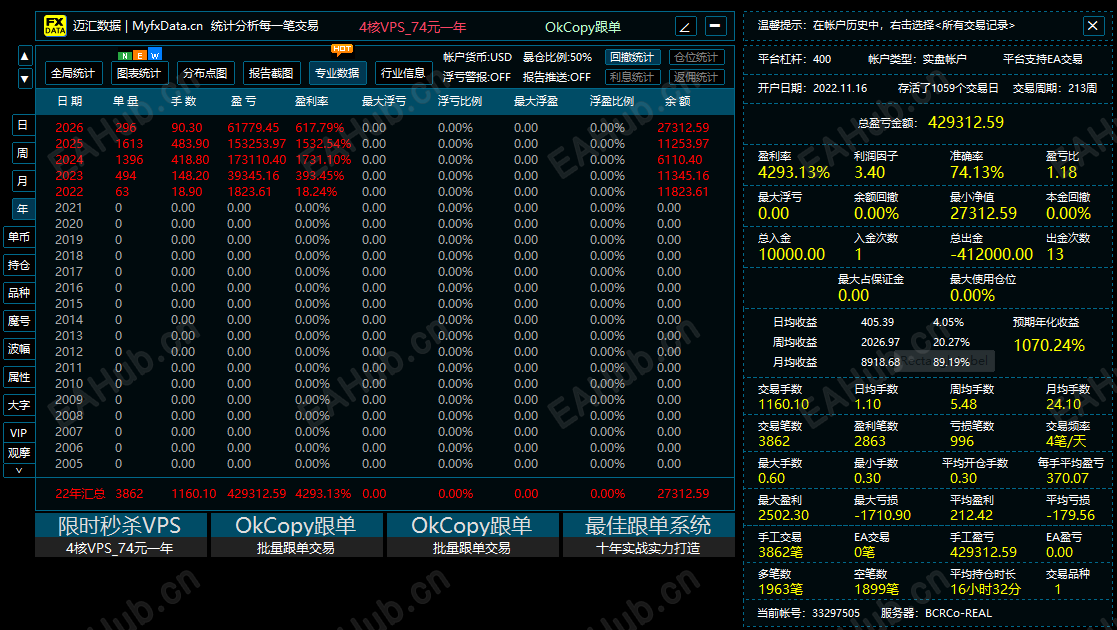The image size is (1117, 630).
Task: Open OkCopy跟单 banner beside 限时秒杀VPS
Action: (x=296, y=535)
